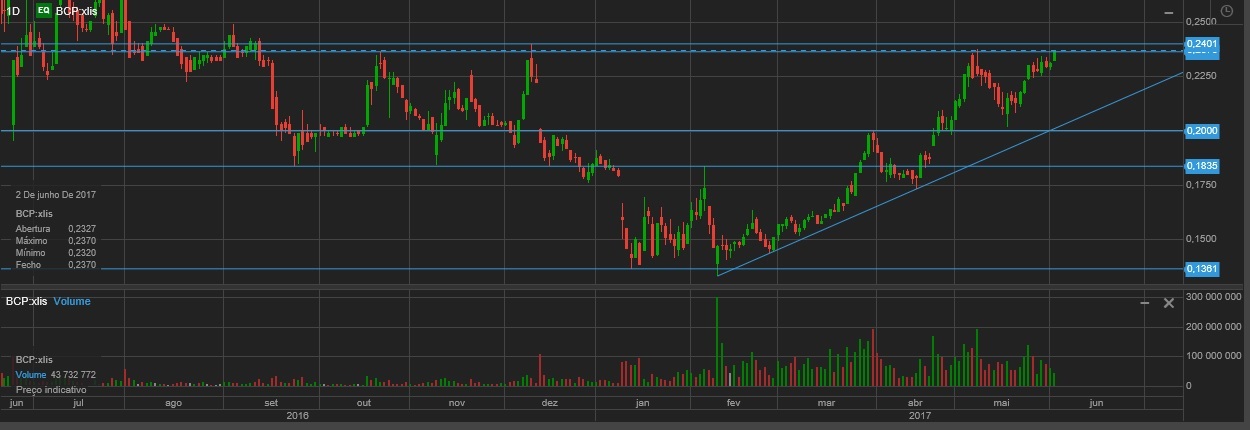Click the BCP:xlis symbol name in price chart
1250x430 pixels.
[76, 10]
